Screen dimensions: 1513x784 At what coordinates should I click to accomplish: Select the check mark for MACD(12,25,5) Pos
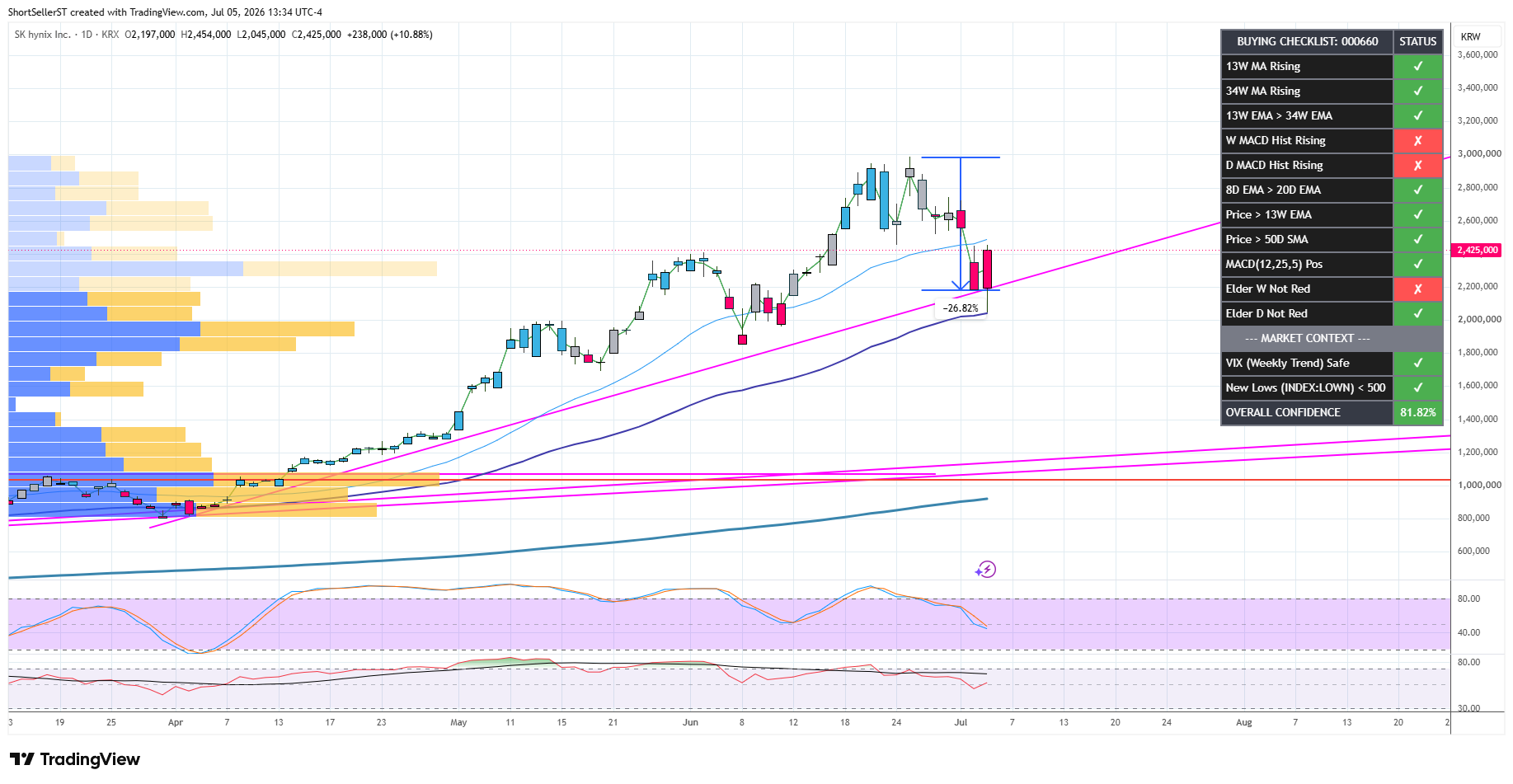coord(1418,264)
